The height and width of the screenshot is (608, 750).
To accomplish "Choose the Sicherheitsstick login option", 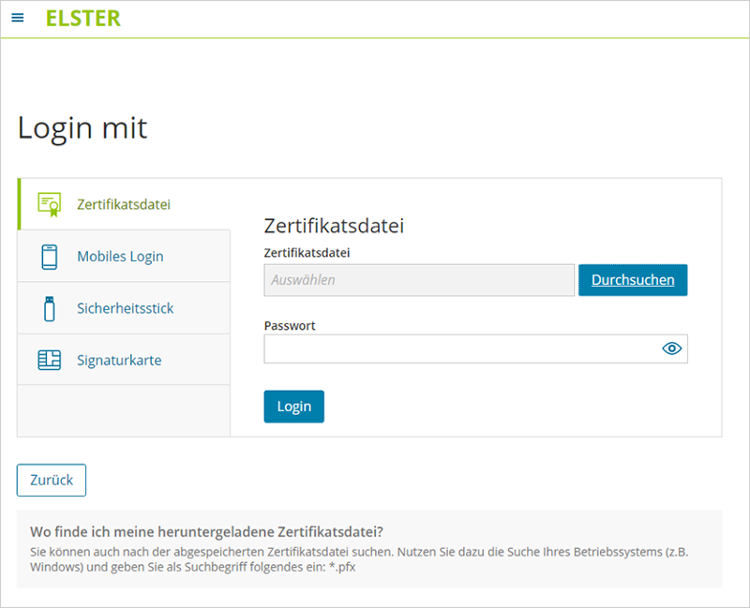I will (125, 309).
